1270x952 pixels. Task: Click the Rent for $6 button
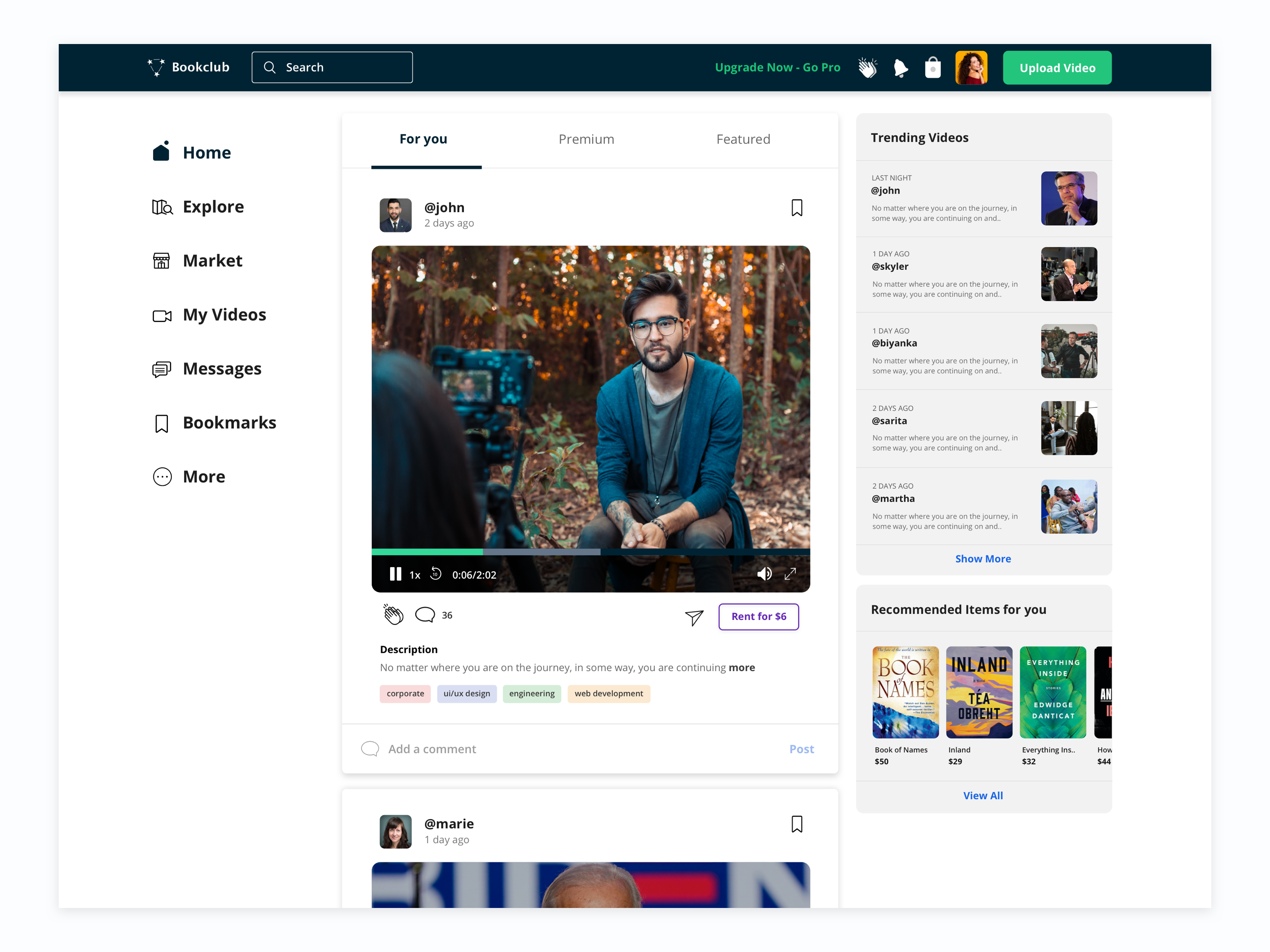pos(758,616)
